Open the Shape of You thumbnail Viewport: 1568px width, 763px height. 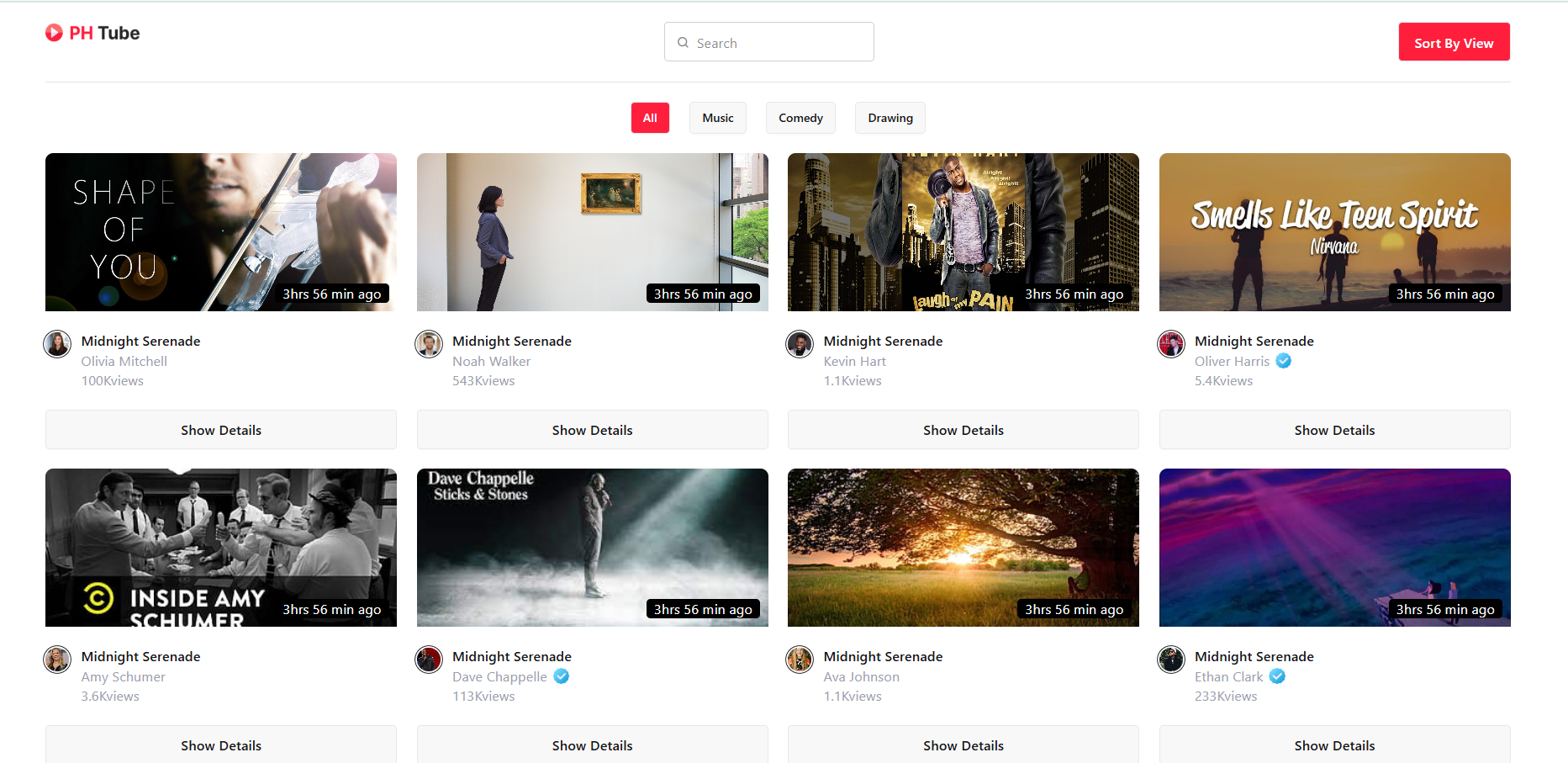pos(221,232)
